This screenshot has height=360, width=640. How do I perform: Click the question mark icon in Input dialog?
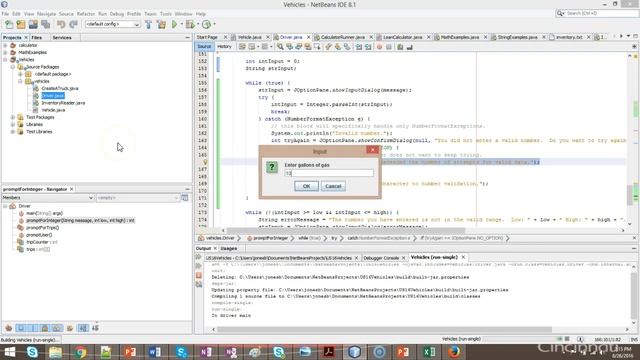pos(272,167)
